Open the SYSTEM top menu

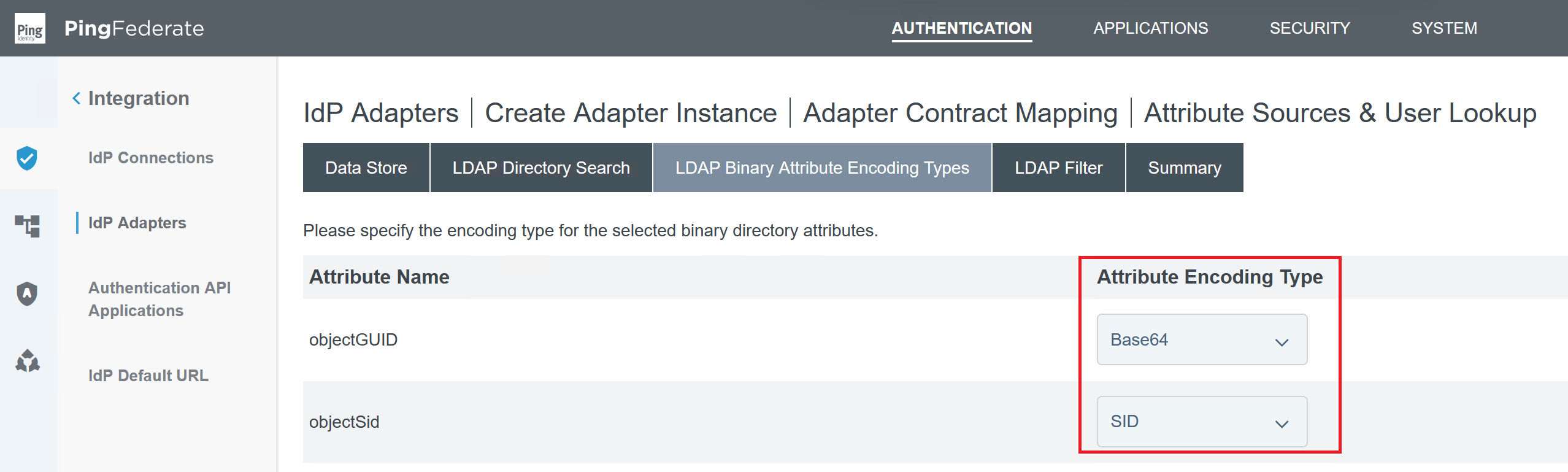click(1444, 28)
